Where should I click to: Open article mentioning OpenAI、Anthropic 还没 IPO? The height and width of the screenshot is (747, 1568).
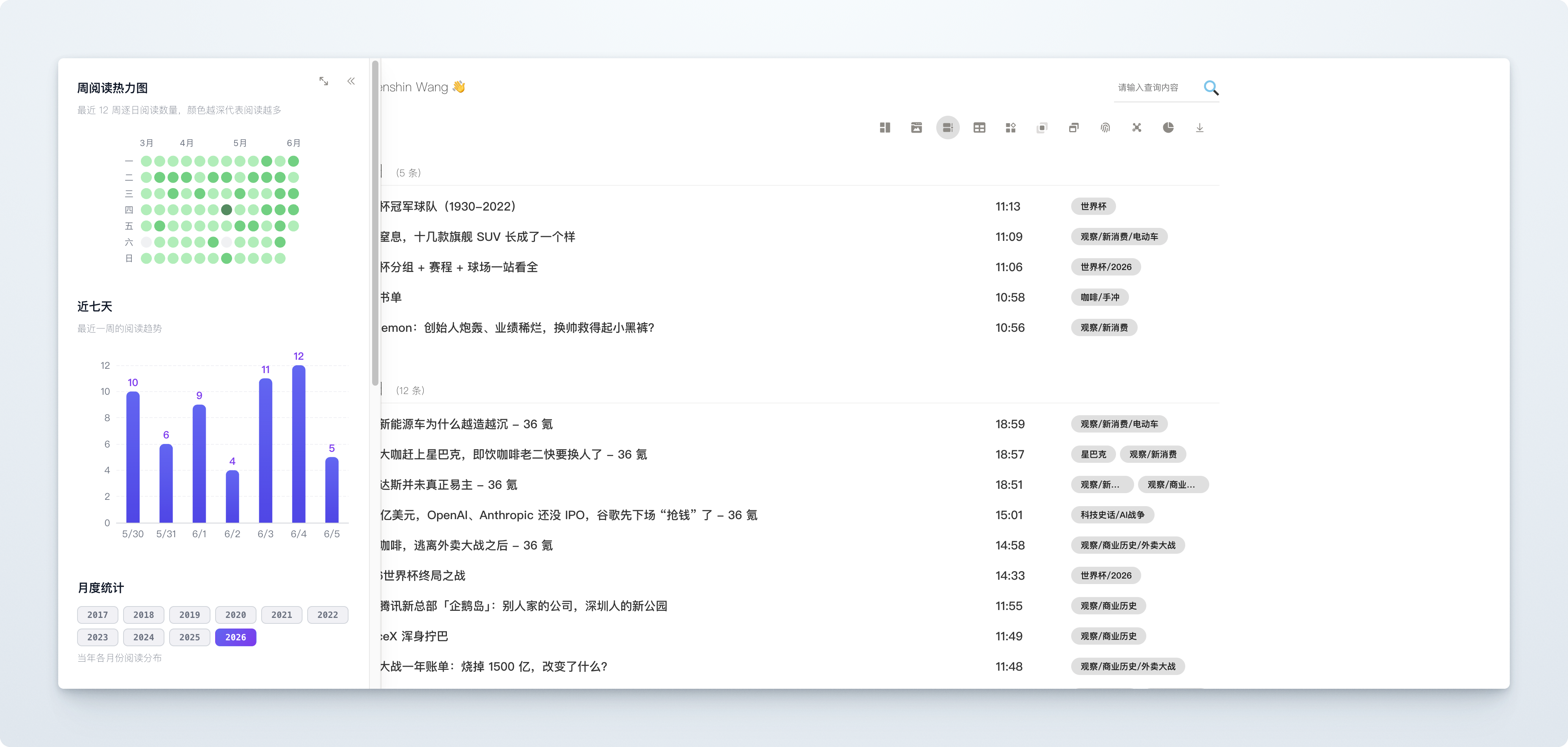coord(568,515)
